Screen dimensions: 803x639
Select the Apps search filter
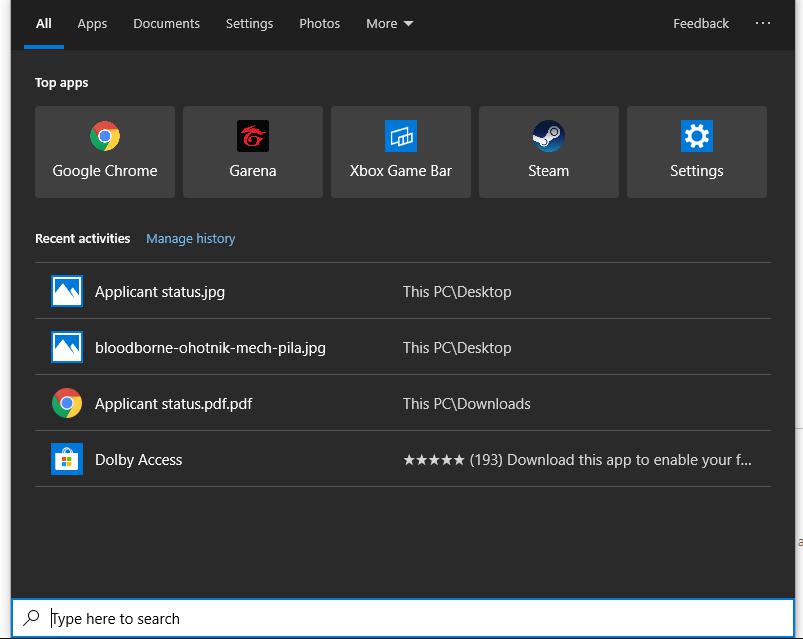click(92, 23)
